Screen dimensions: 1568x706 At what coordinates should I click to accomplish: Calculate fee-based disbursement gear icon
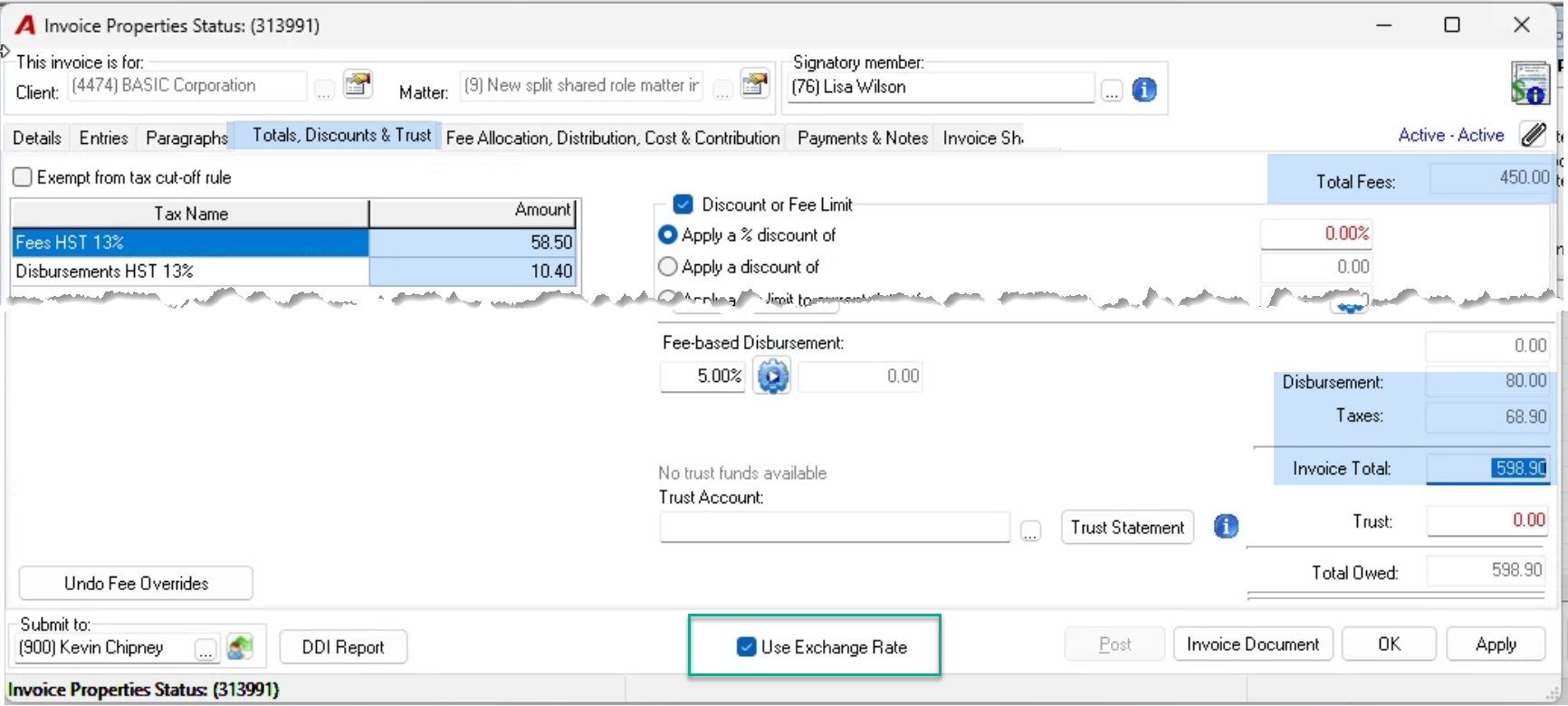(773, 376)
